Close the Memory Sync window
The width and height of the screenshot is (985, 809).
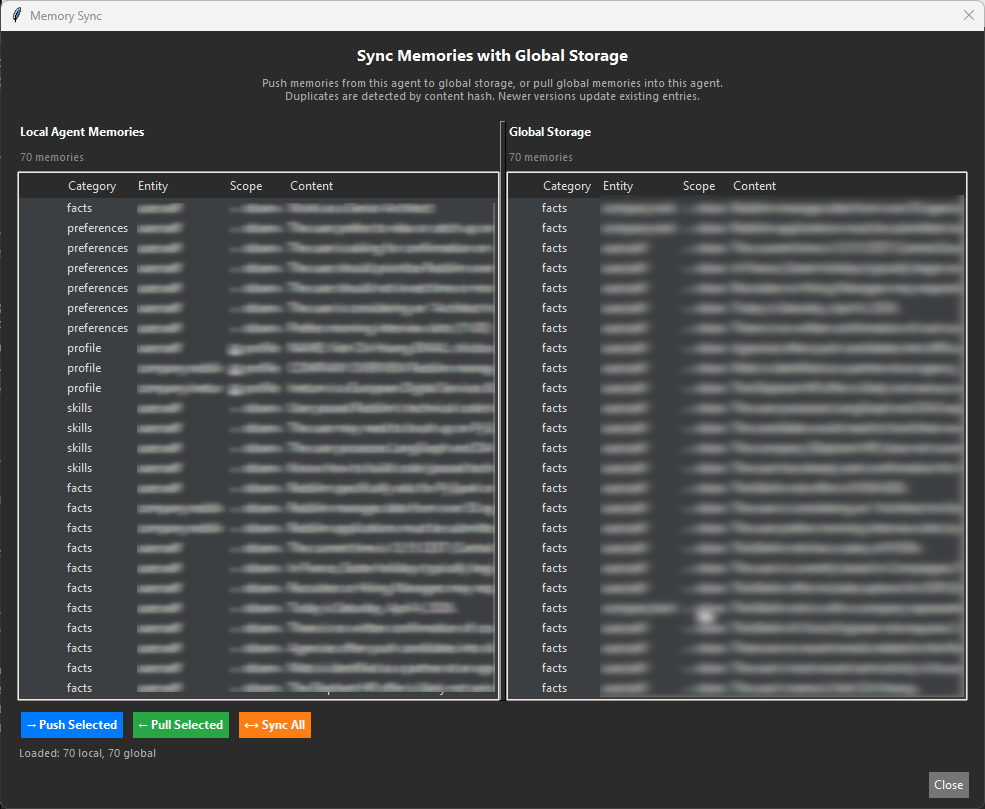(947, 784)
